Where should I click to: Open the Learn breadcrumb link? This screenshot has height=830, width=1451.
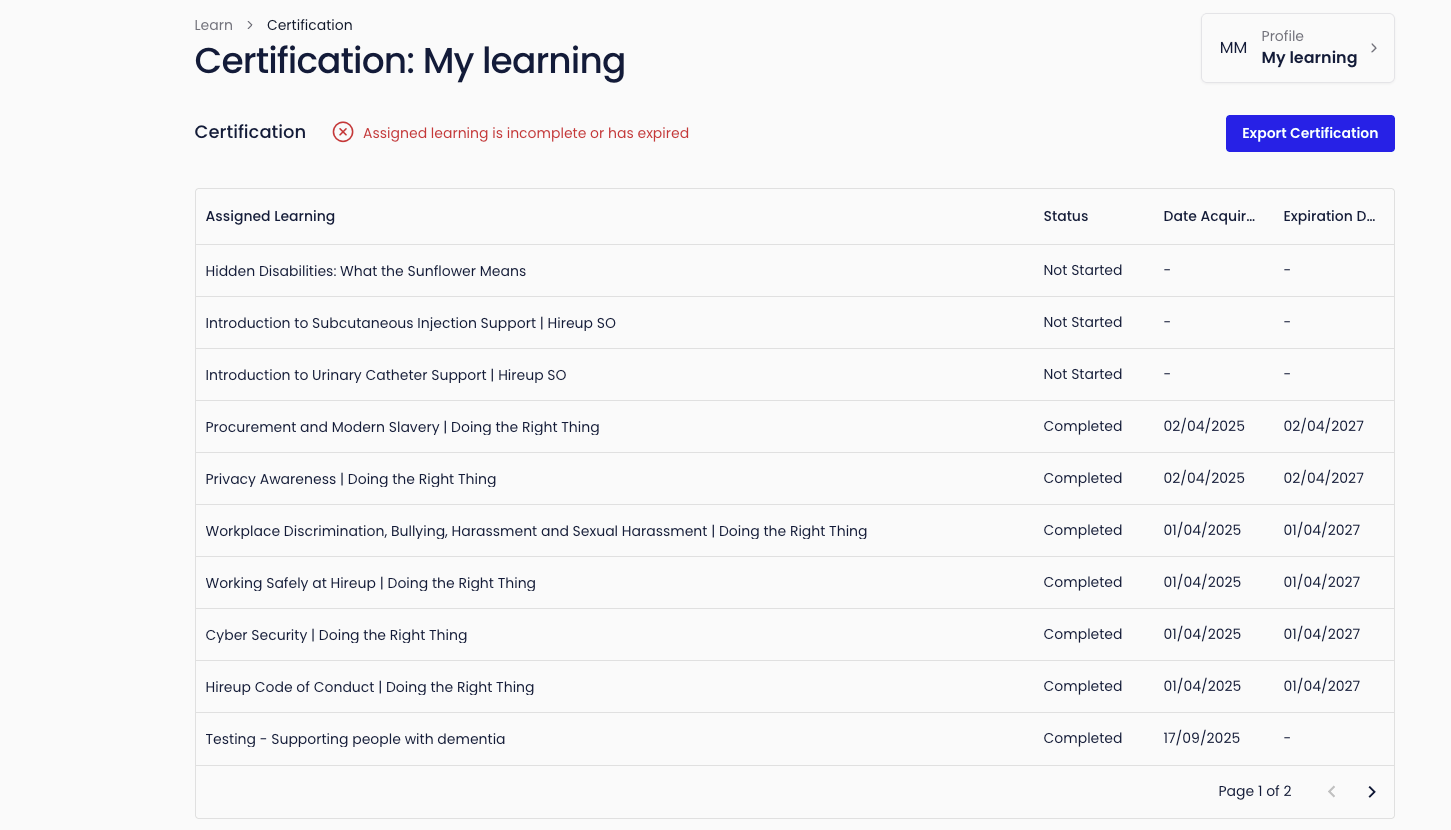click(213, 25)
